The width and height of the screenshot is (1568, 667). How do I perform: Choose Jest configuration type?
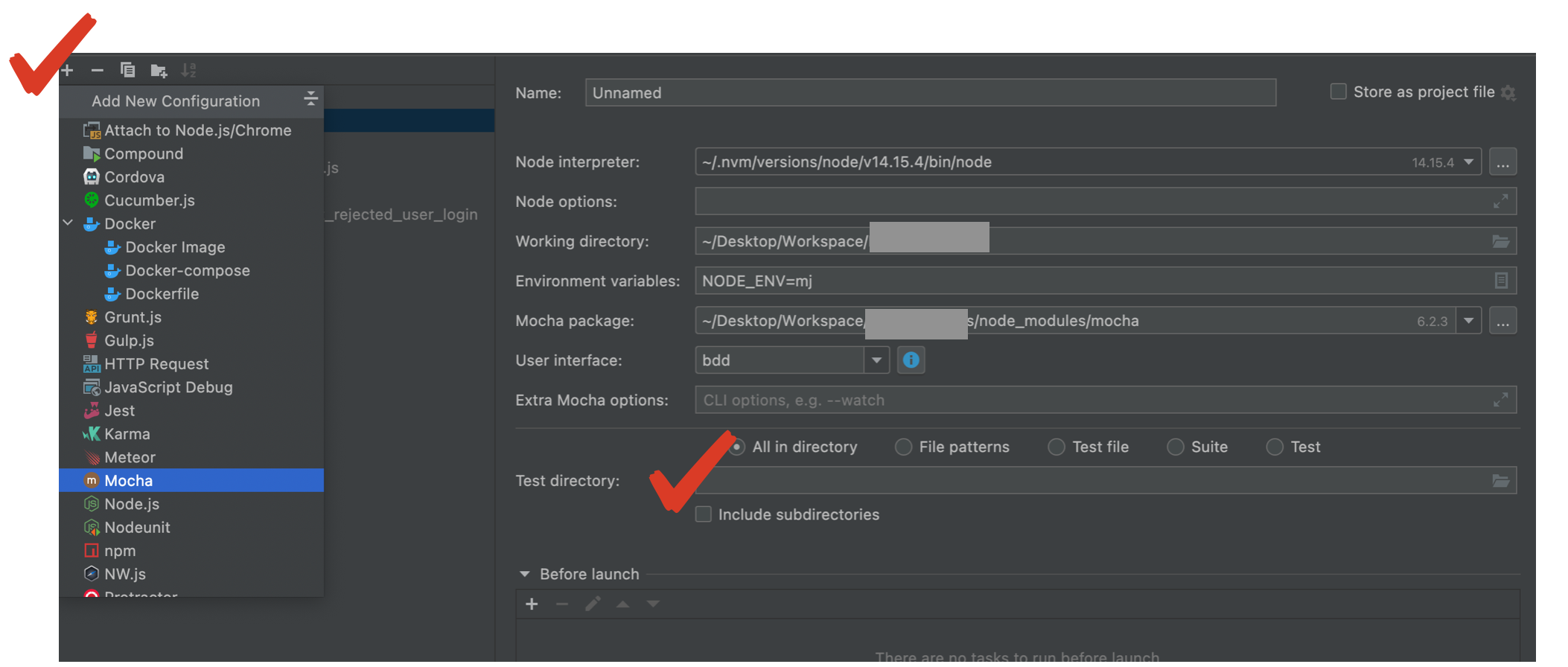tap(191, 411)
